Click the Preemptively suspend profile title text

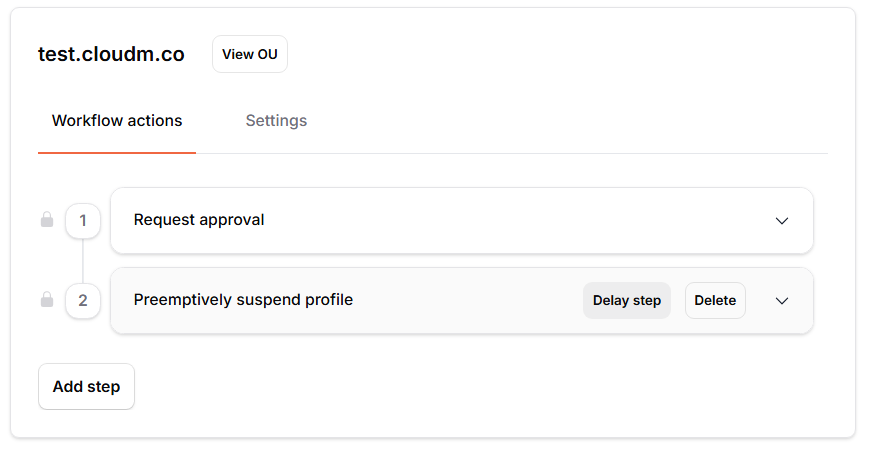pyautogui.click(x=243, y=300)
